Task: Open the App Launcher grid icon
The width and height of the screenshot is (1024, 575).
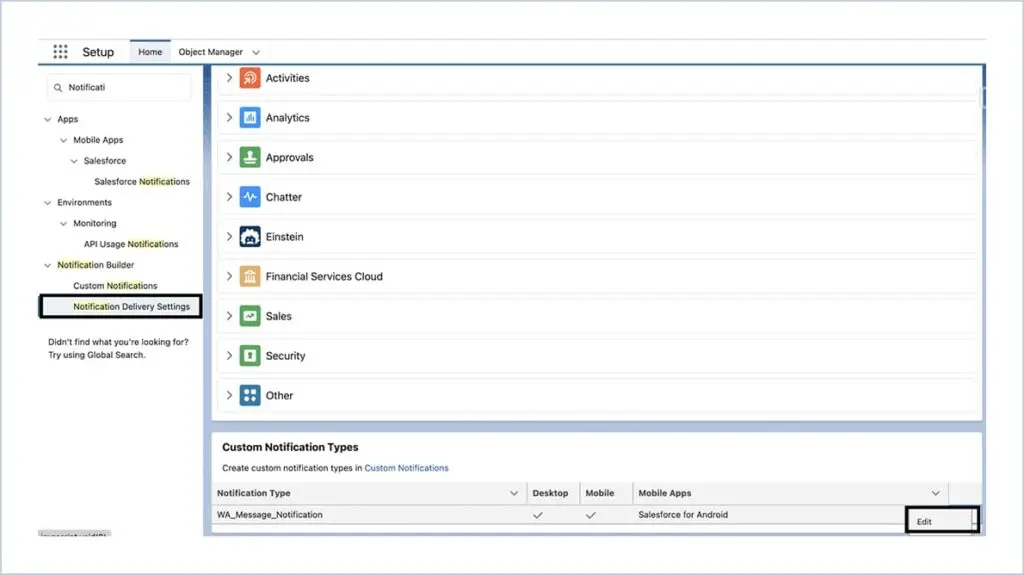Action: tap(60, 52)
